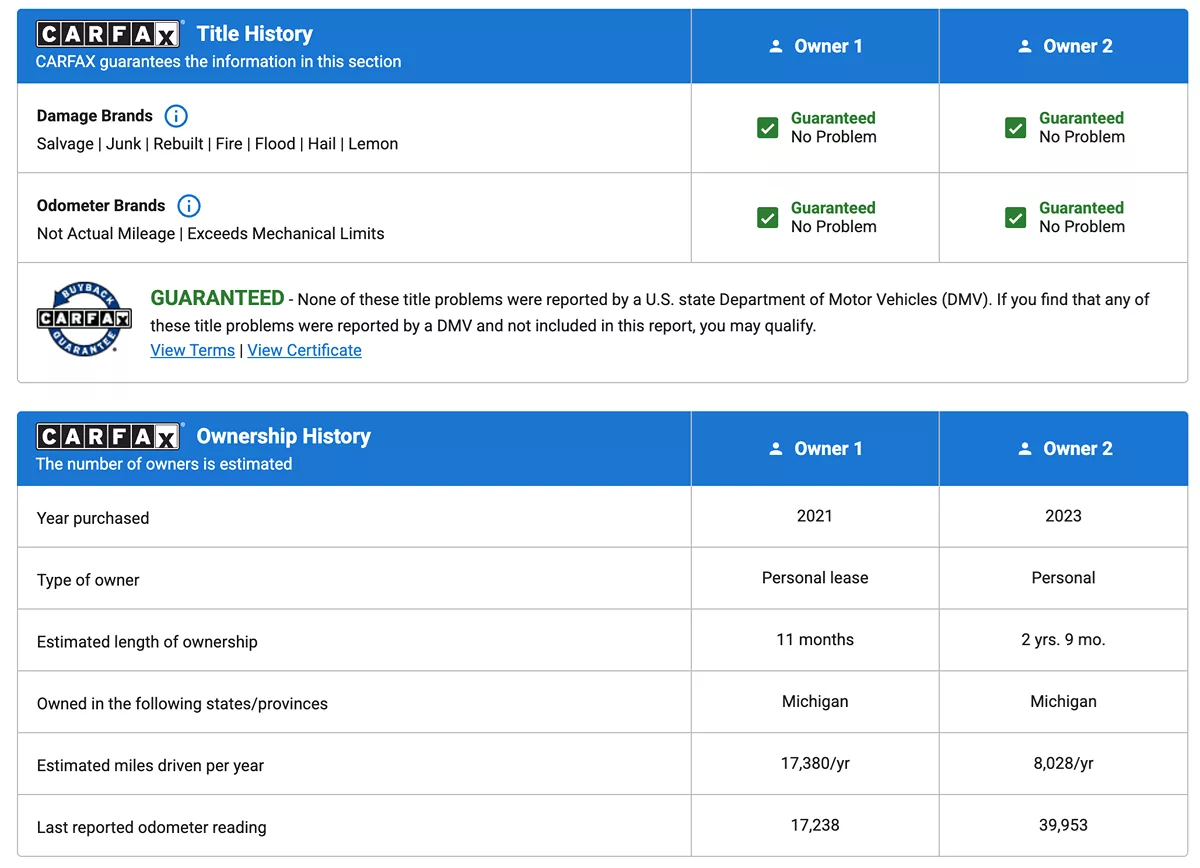
Task: Click Owner 2 person icon in Title History
Action: click(x=1024, y=46)
